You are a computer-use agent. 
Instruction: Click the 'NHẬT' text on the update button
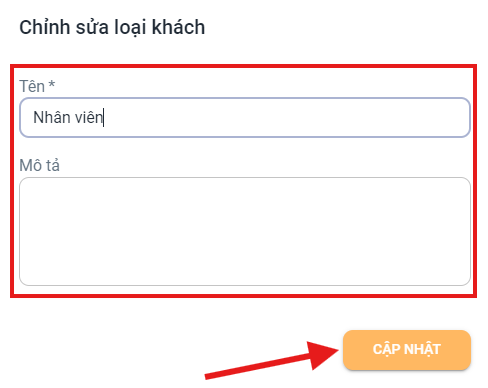[x=422, y=349]
